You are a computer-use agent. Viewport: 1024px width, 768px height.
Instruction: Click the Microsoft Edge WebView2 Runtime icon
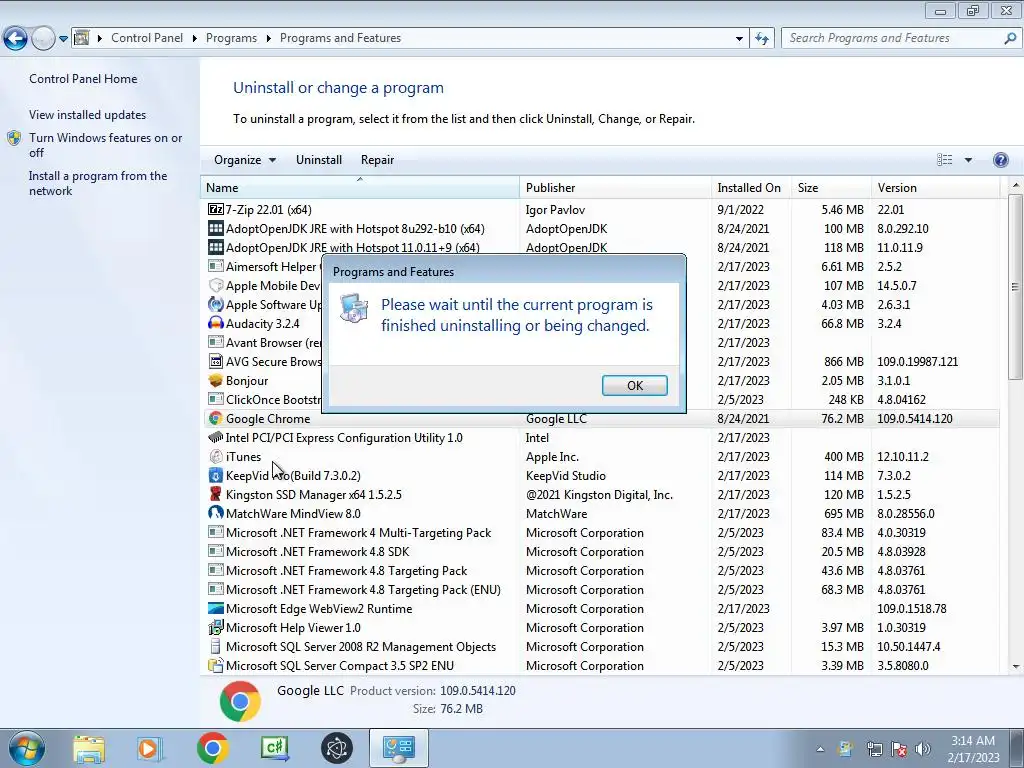pos(216,608)
